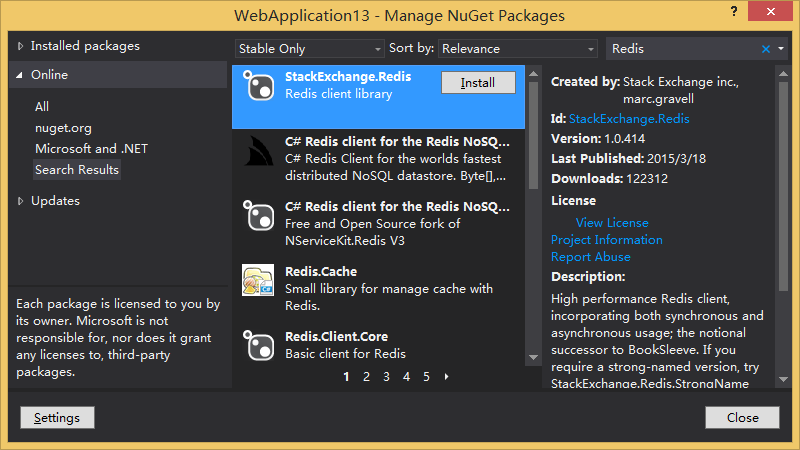
Task: Click the Downloads 122312 value
Action: [x=647, y=179]
